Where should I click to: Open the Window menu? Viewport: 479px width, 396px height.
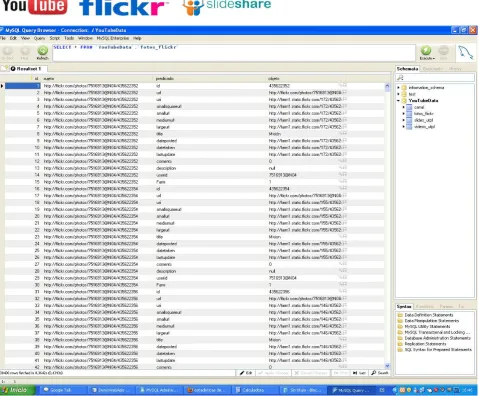[85, 38]
